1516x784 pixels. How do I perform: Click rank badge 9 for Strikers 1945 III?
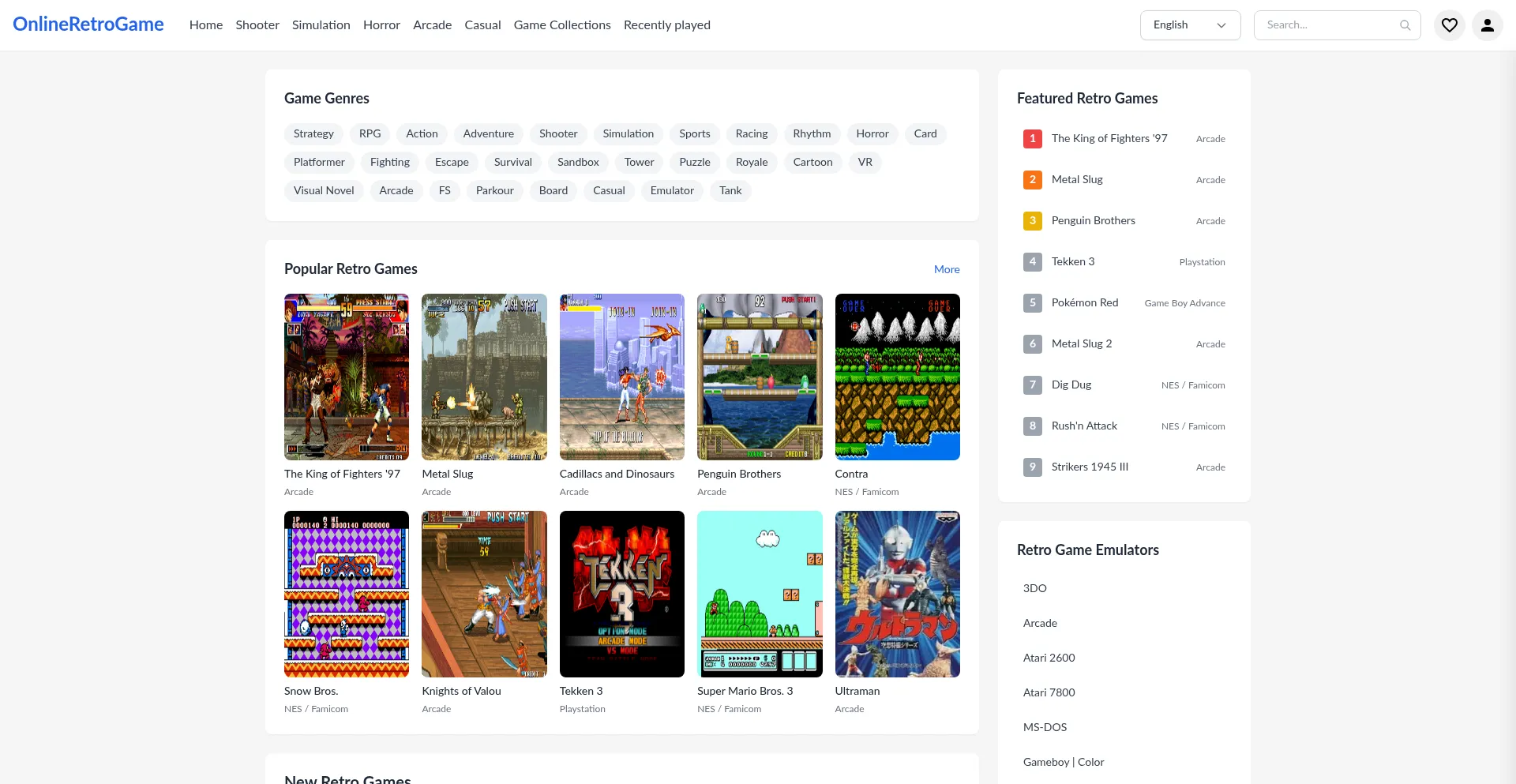(x=1033, y=467)
